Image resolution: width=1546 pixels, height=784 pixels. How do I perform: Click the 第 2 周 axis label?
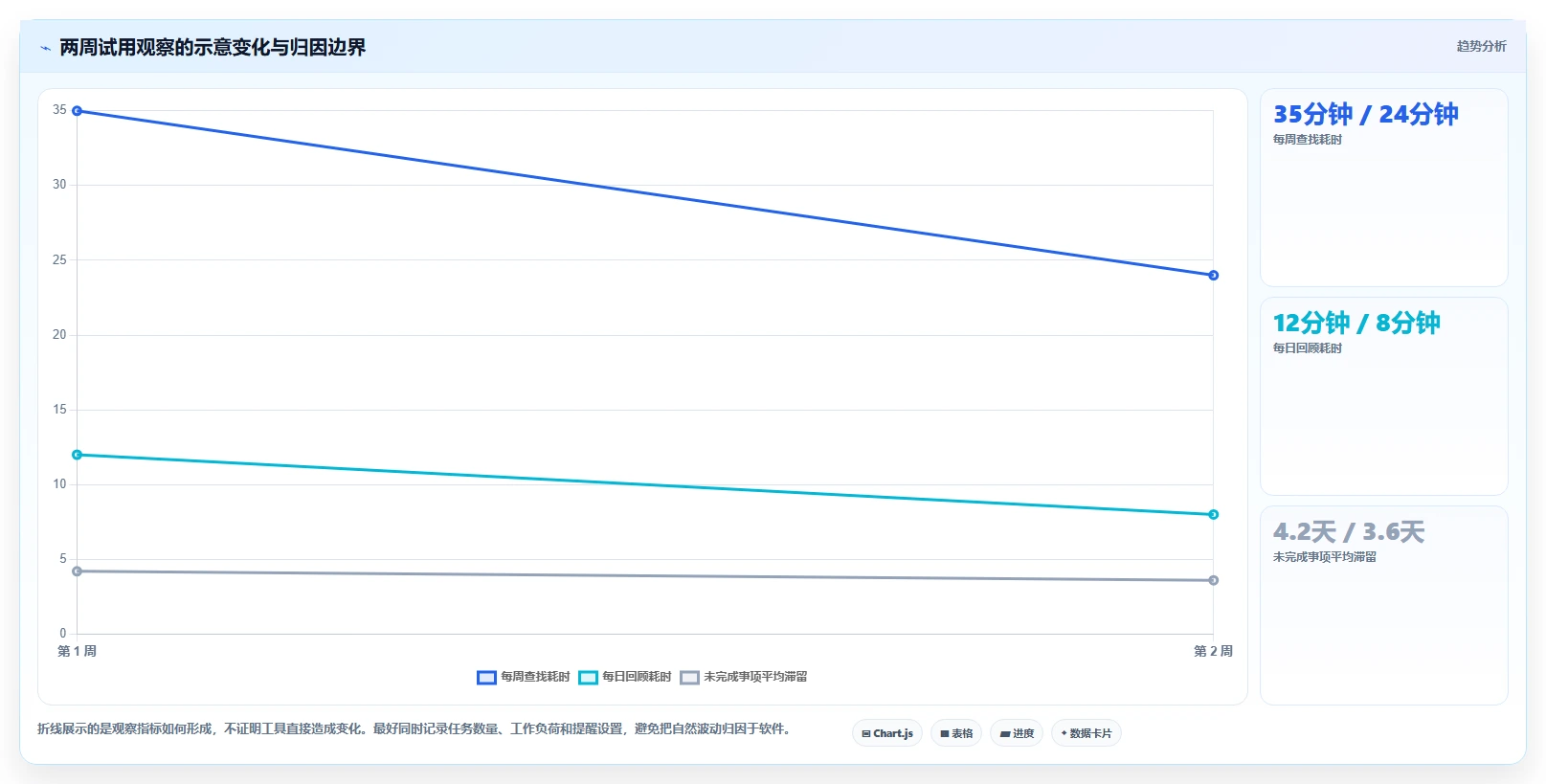1213,651
